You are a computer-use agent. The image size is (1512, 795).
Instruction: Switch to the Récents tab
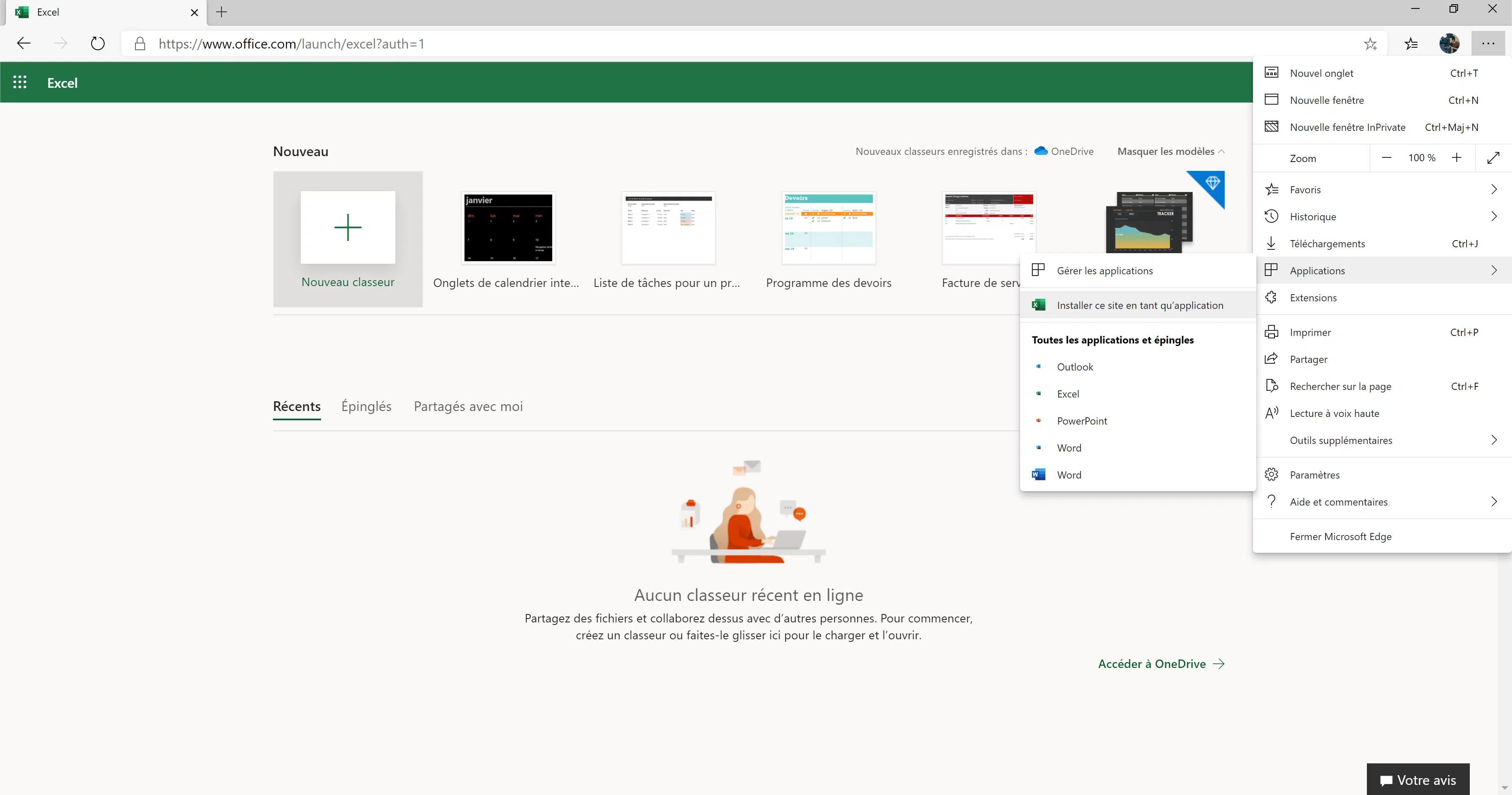[x=297, y=406]
